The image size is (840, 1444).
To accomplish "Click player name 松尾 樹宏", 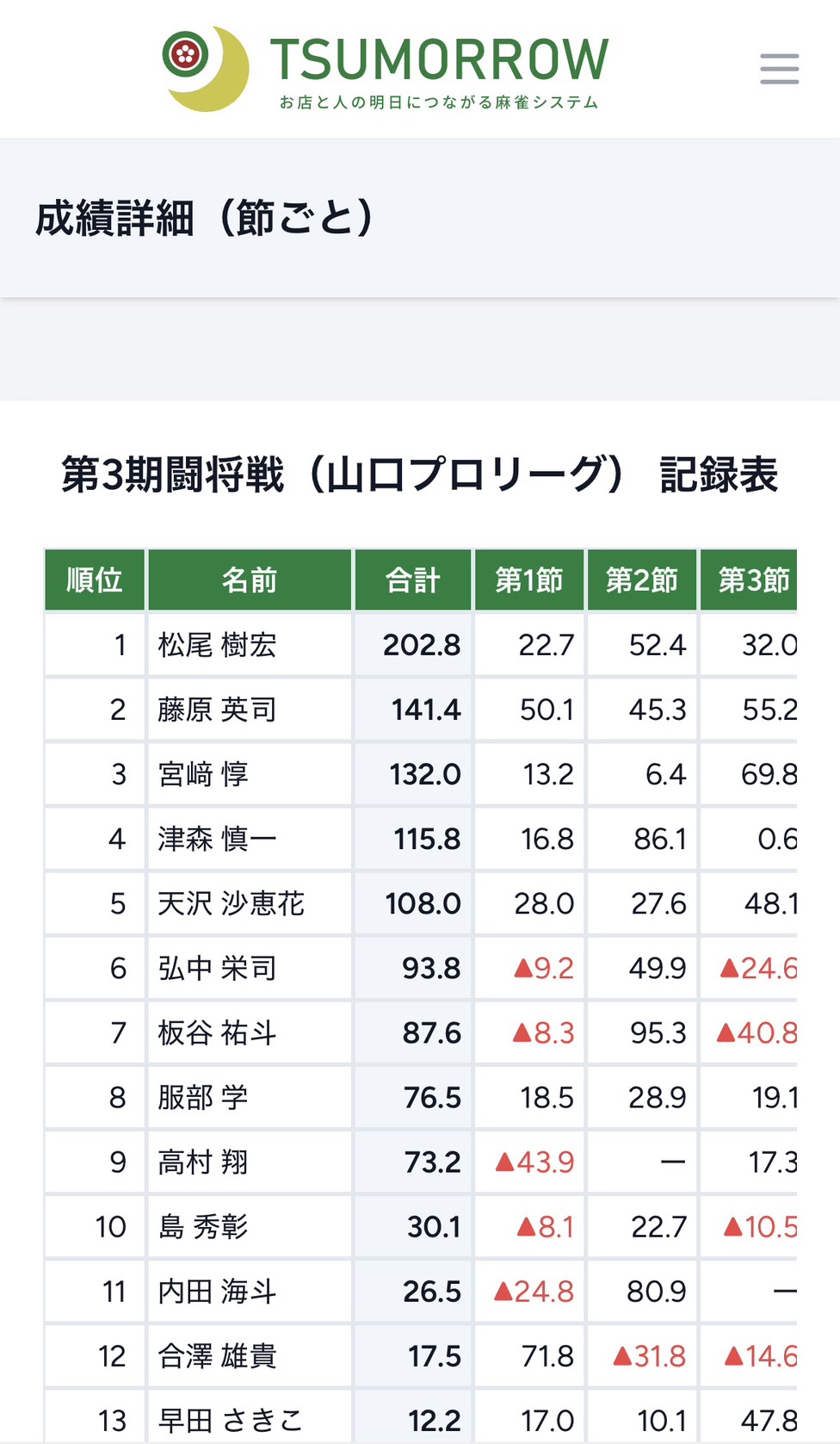I will pyautogui.click(x=217, y=645).
